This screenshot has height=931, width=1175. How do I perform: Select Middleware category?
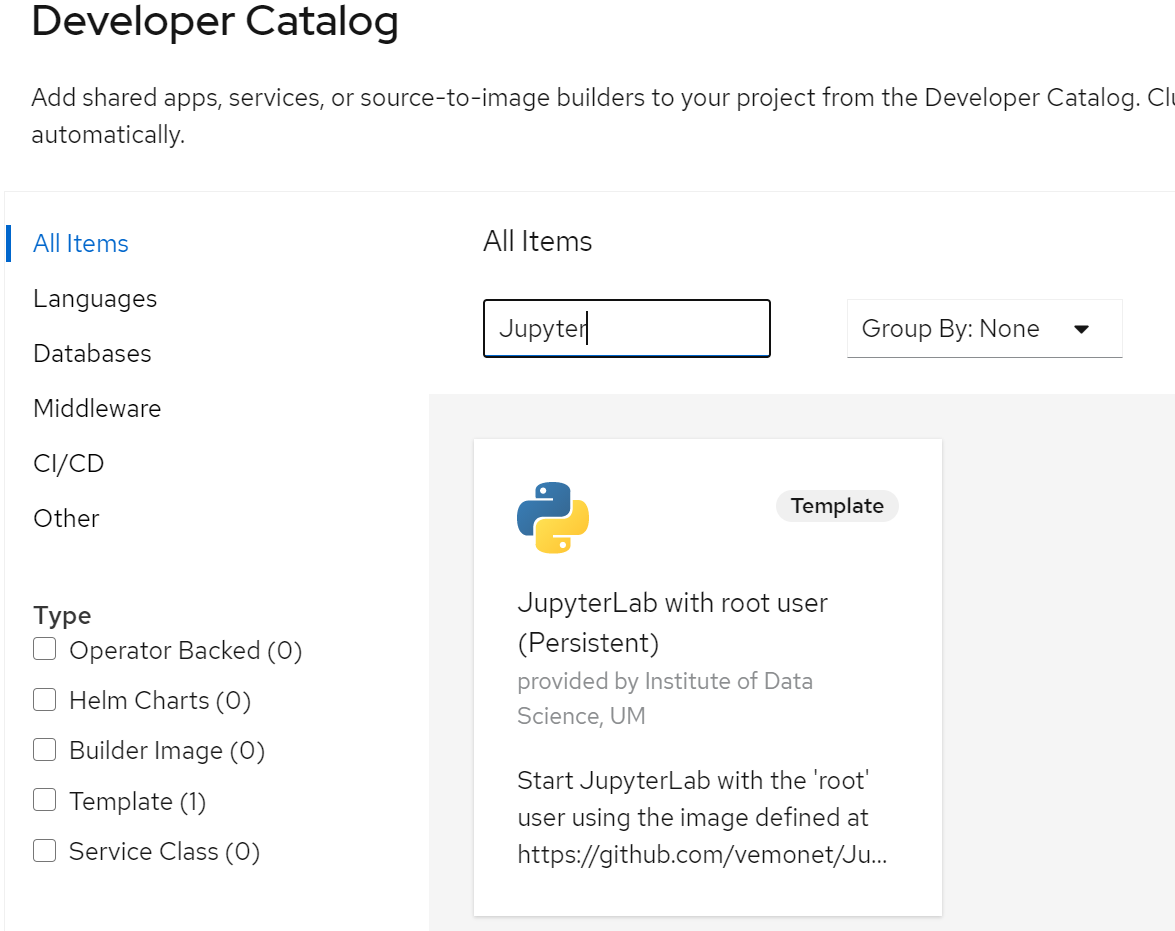coord(97,409)
